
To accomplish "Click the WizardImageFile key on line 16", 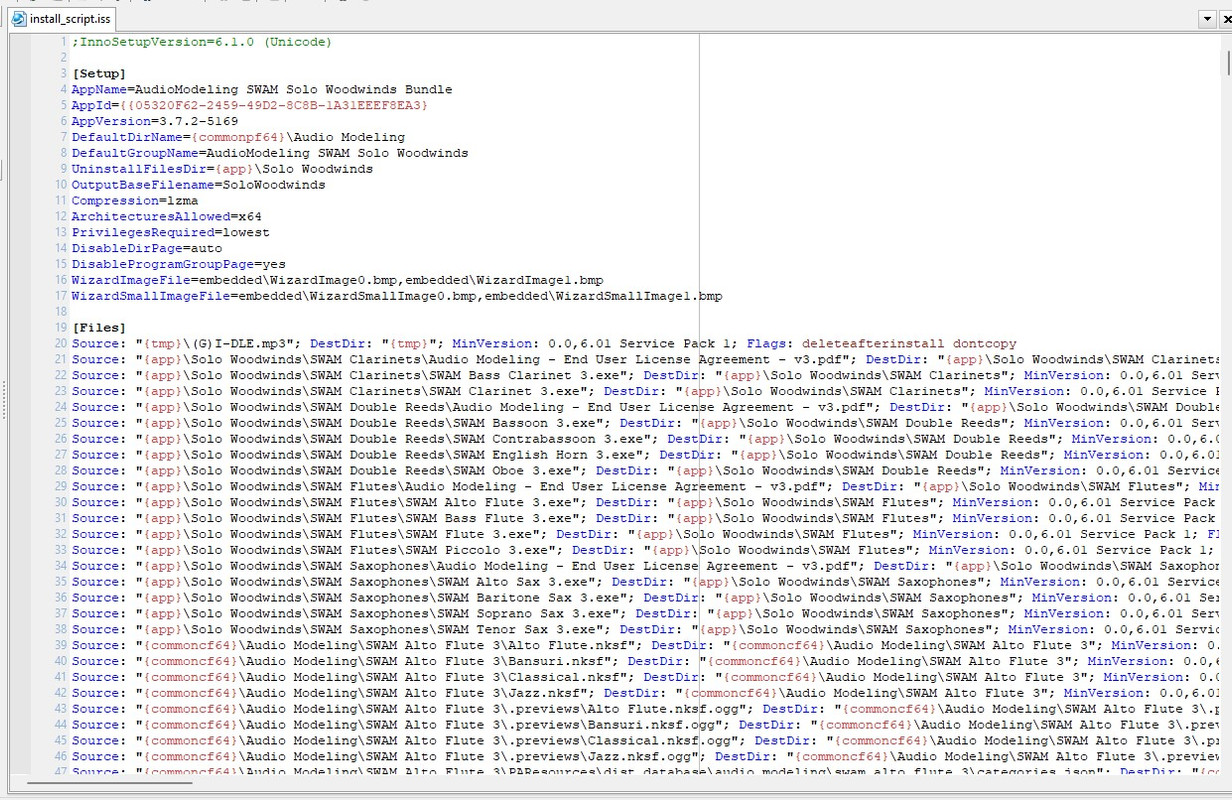I will (x=131, y=282).
